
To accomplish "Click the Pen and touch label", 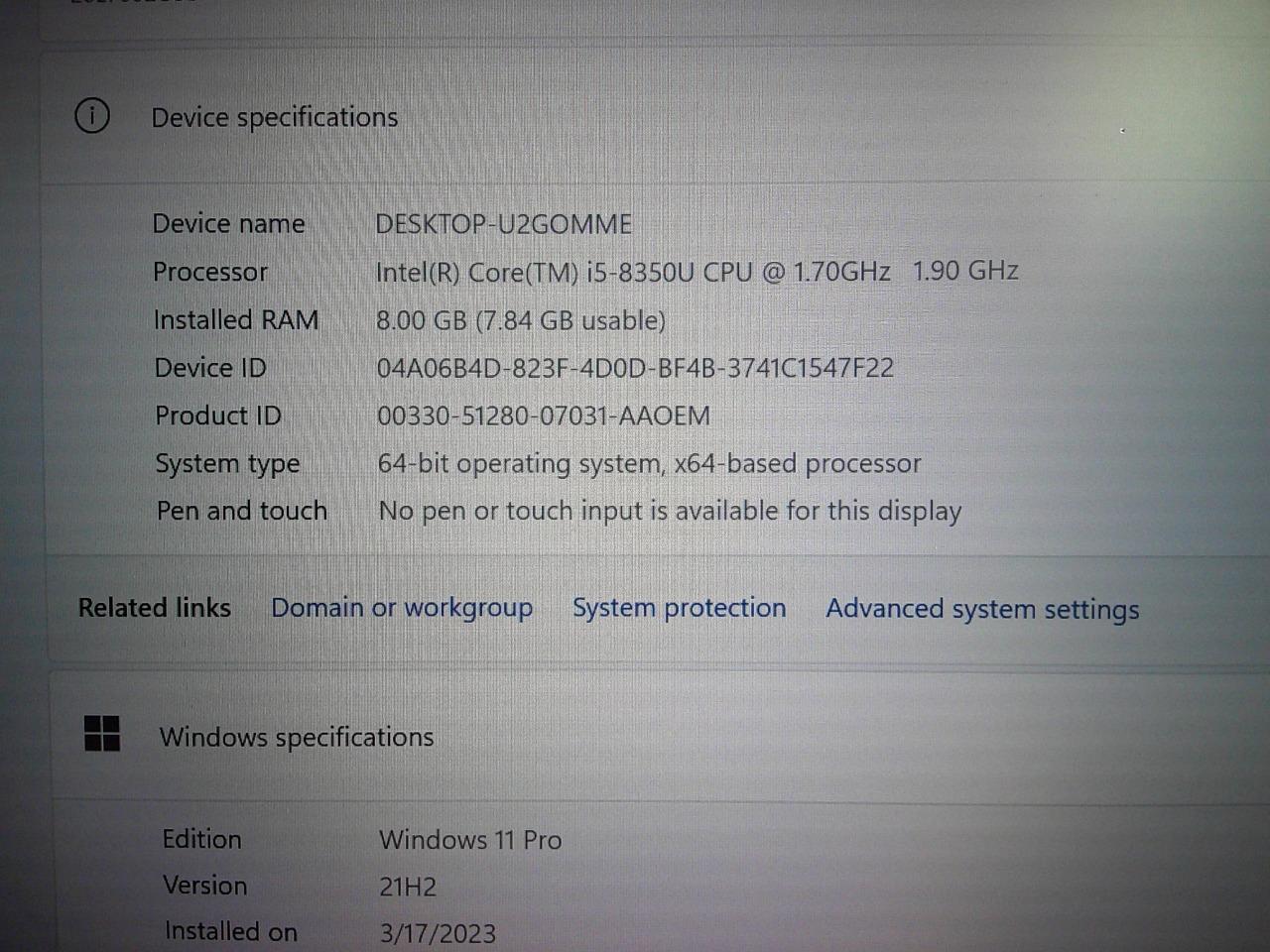I will coord(242,511).
